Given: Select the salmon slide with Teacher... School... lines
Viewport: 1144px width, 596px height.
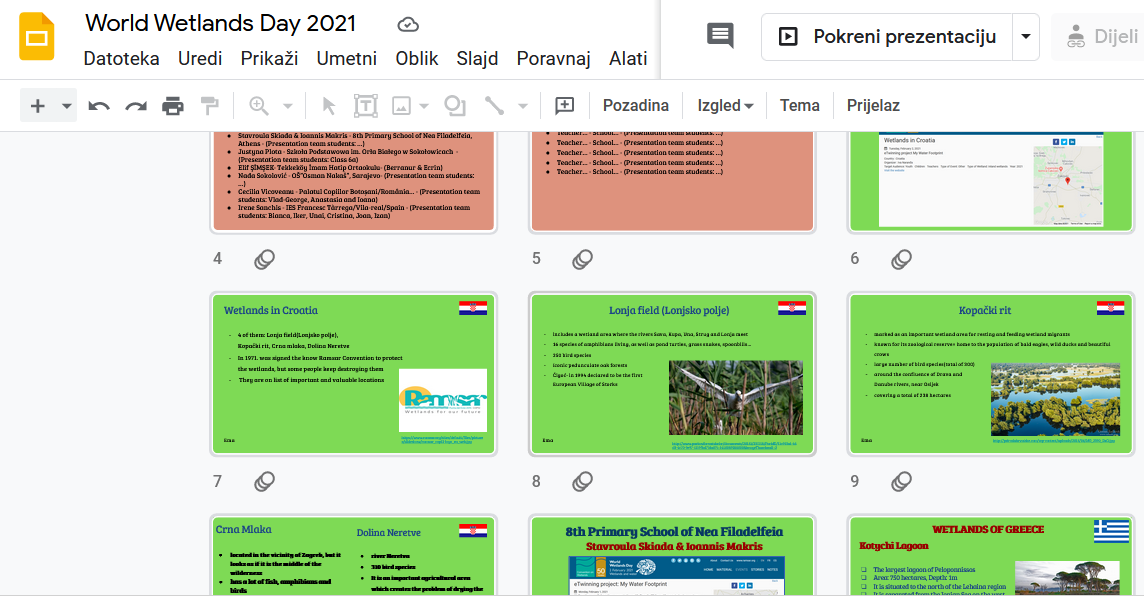Looking at the screenshot, I should pyautogui.click(x=672, y=182).
